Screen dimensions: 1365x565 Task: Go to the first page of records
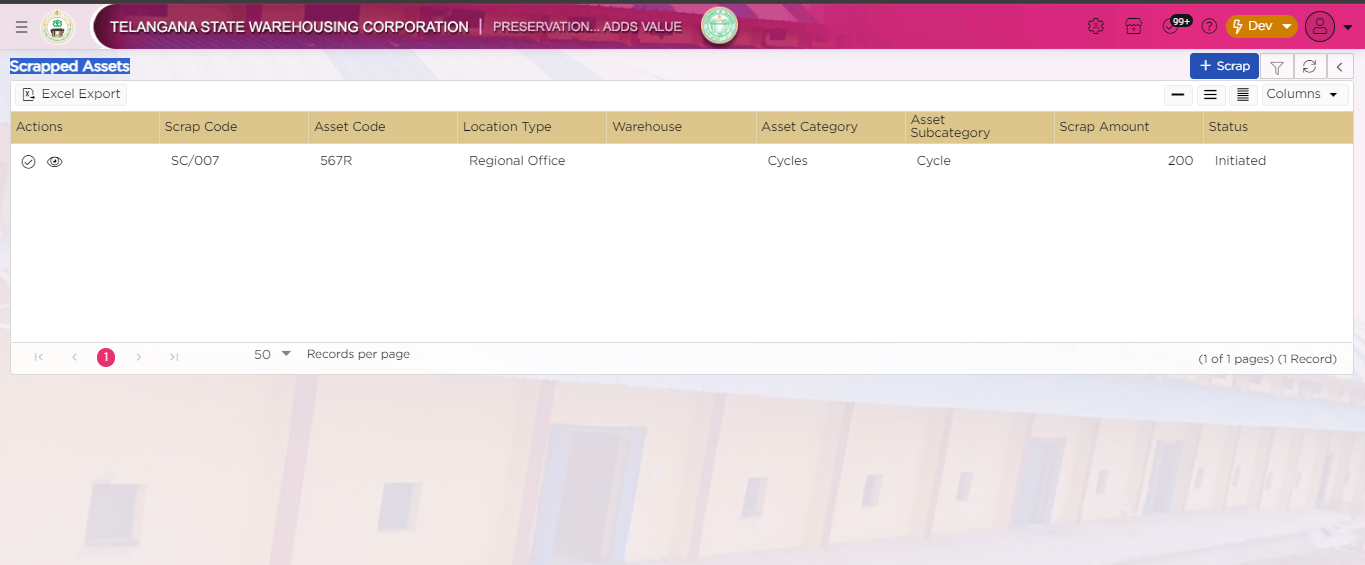tap(39, 357)
